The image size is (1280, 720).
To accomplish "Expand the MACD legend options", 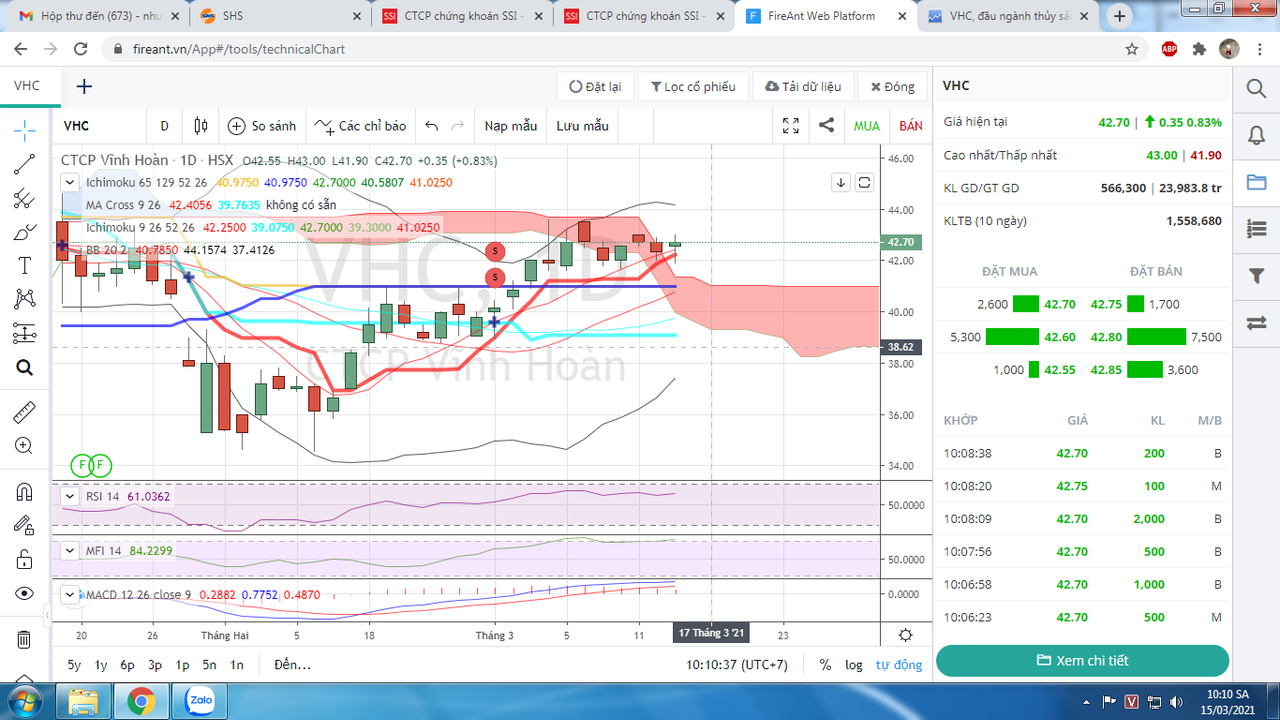I will coord(70,595).
